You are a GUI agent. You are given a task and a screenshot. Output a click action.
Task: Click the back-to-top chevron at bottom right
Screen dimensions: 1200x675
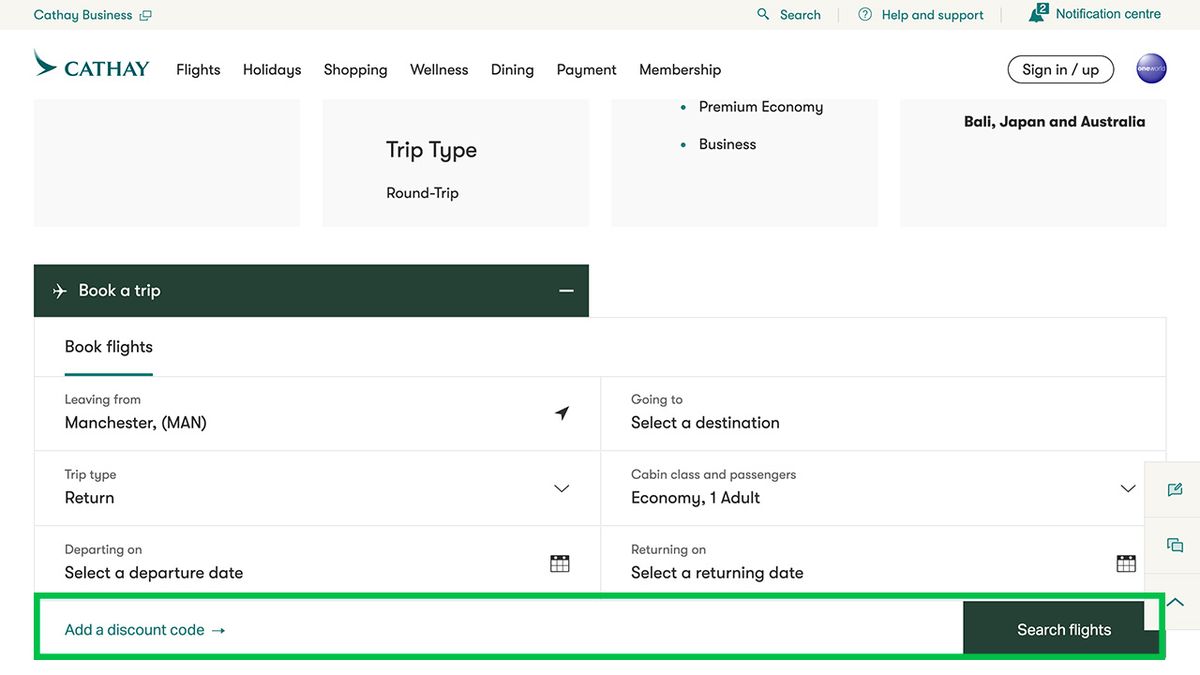point(1175,600)
